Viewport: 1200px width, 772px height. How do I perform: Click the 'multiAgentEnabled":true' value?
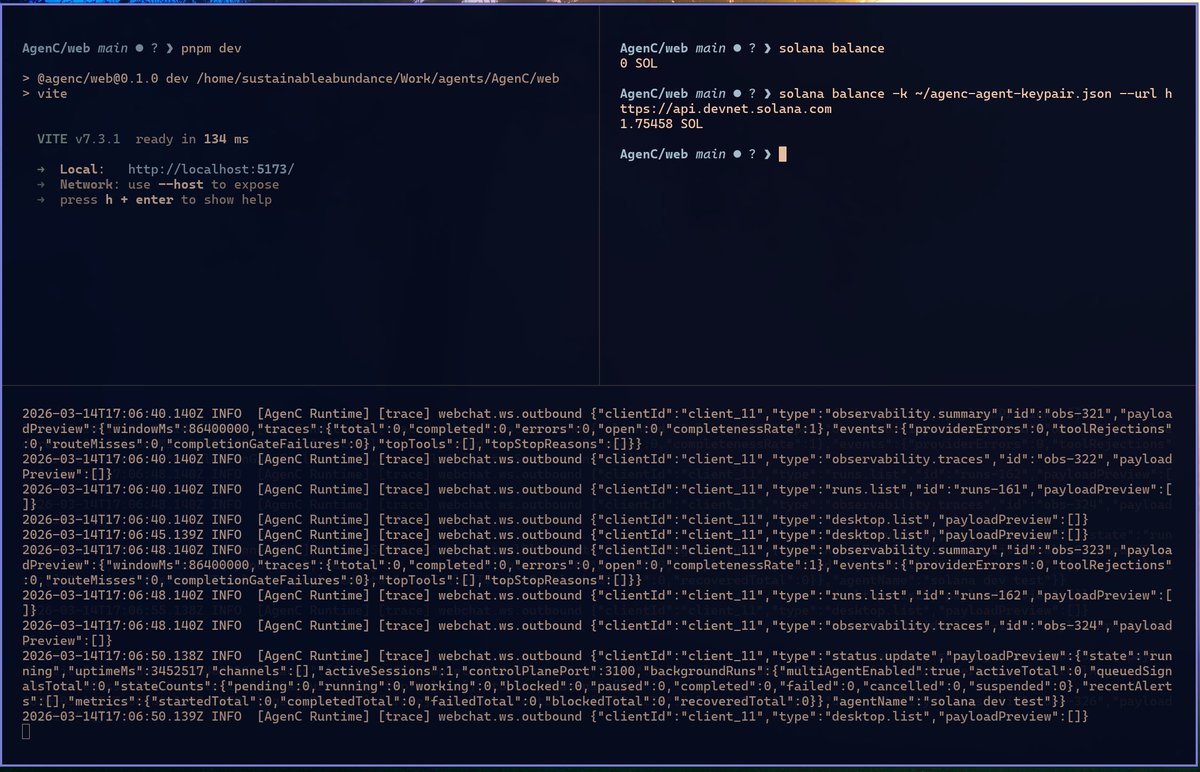[x=875, y=670]
